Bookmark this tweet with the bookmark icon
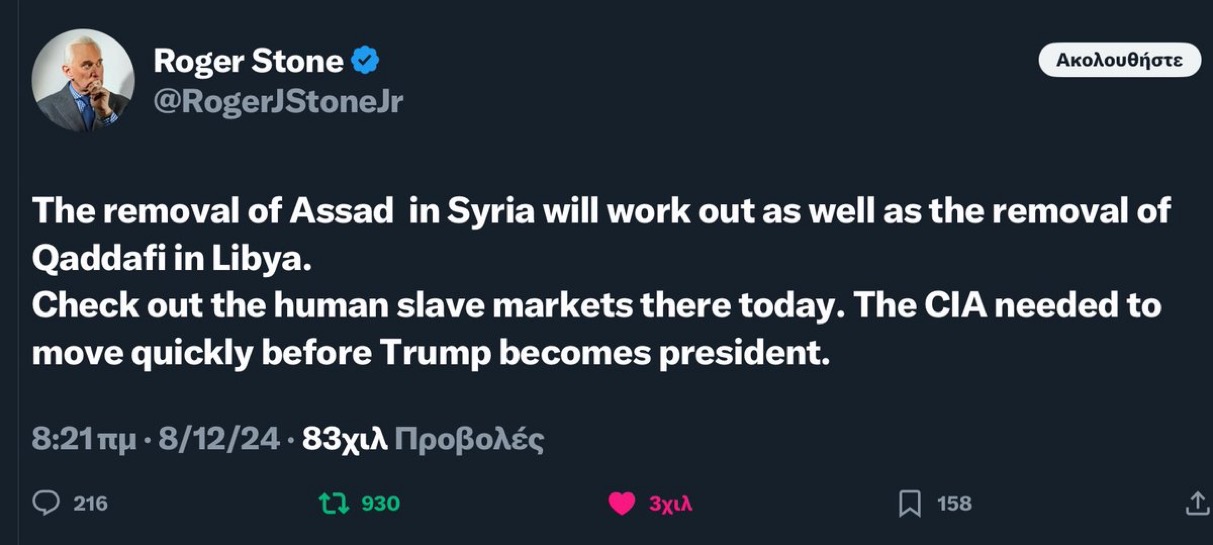Image resolution: width=1213 pixels, height=545 pixels. coord(909,504)
